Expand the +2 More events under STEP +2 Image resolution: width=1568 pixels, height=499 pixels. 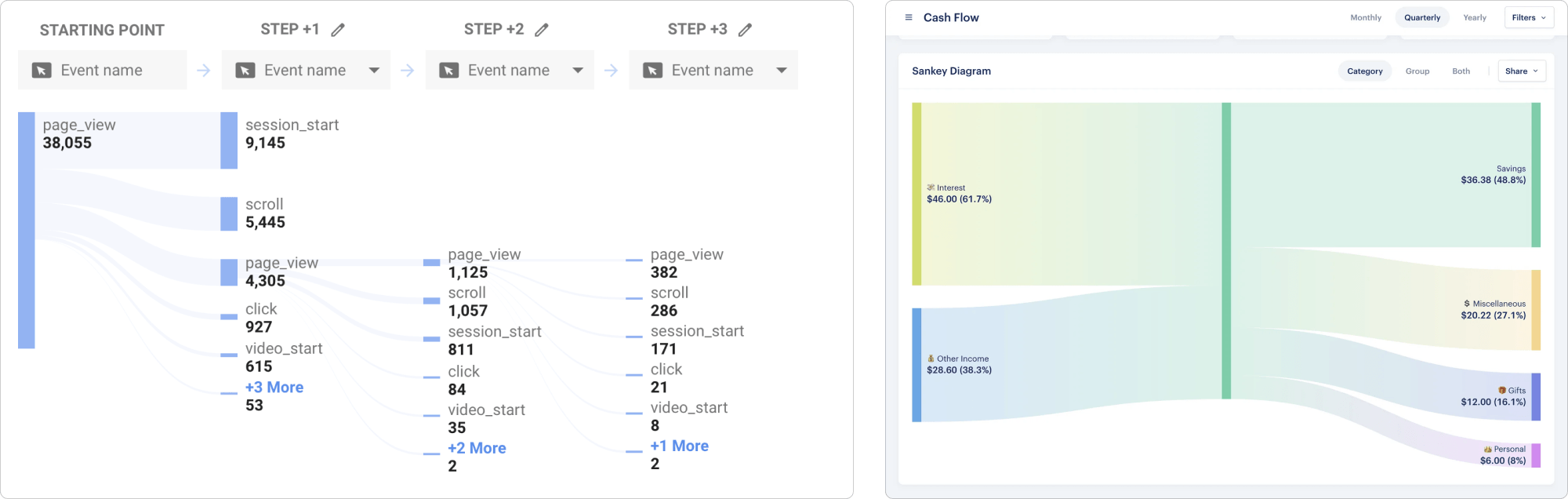pyautogui.click(x=477, y=448)
